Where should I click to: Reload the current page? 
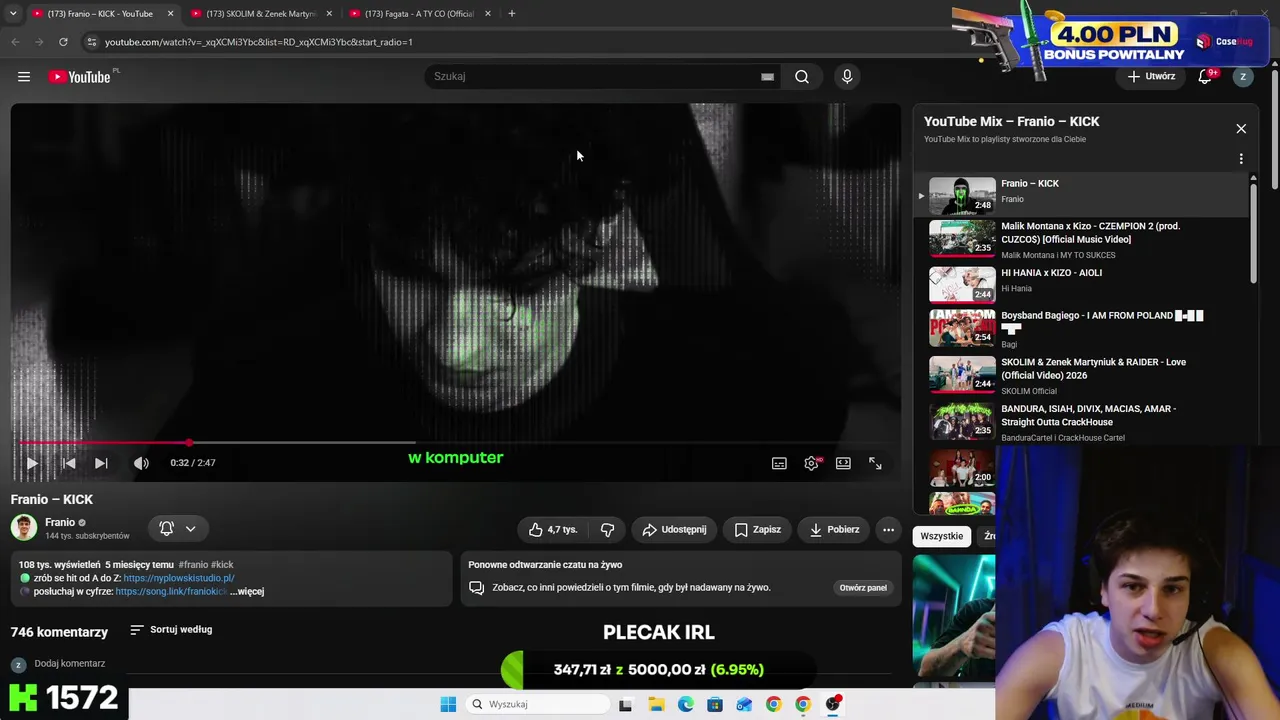coord(63,42)
